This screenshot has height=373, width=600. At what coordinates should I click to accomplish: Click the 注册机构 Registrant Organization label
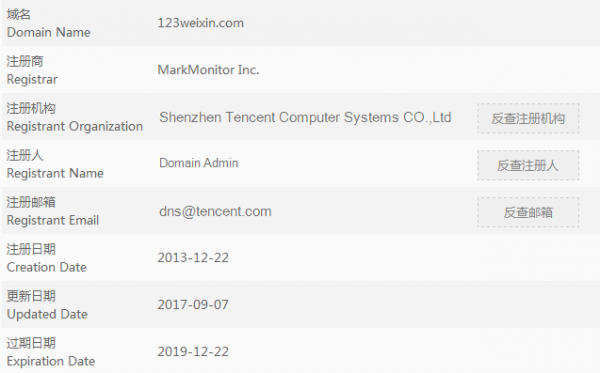pyautogui.click(x=75, y=117)
